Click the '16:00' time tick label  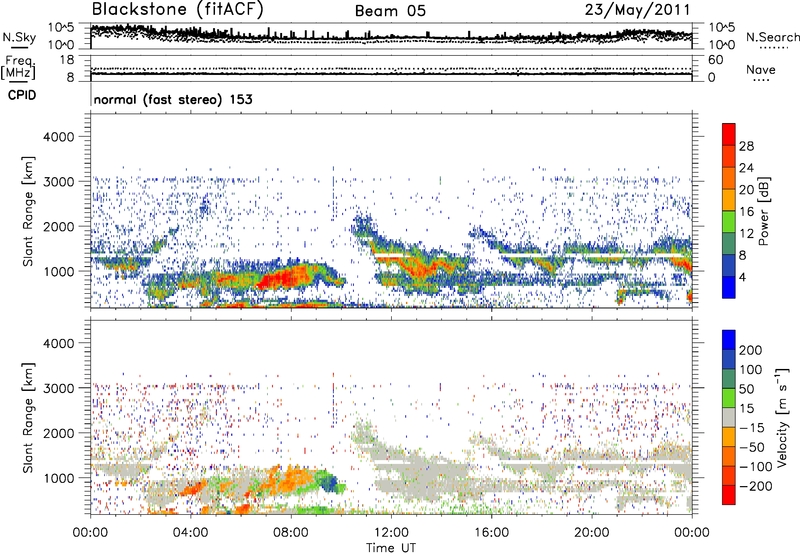[x=491, y=533]
